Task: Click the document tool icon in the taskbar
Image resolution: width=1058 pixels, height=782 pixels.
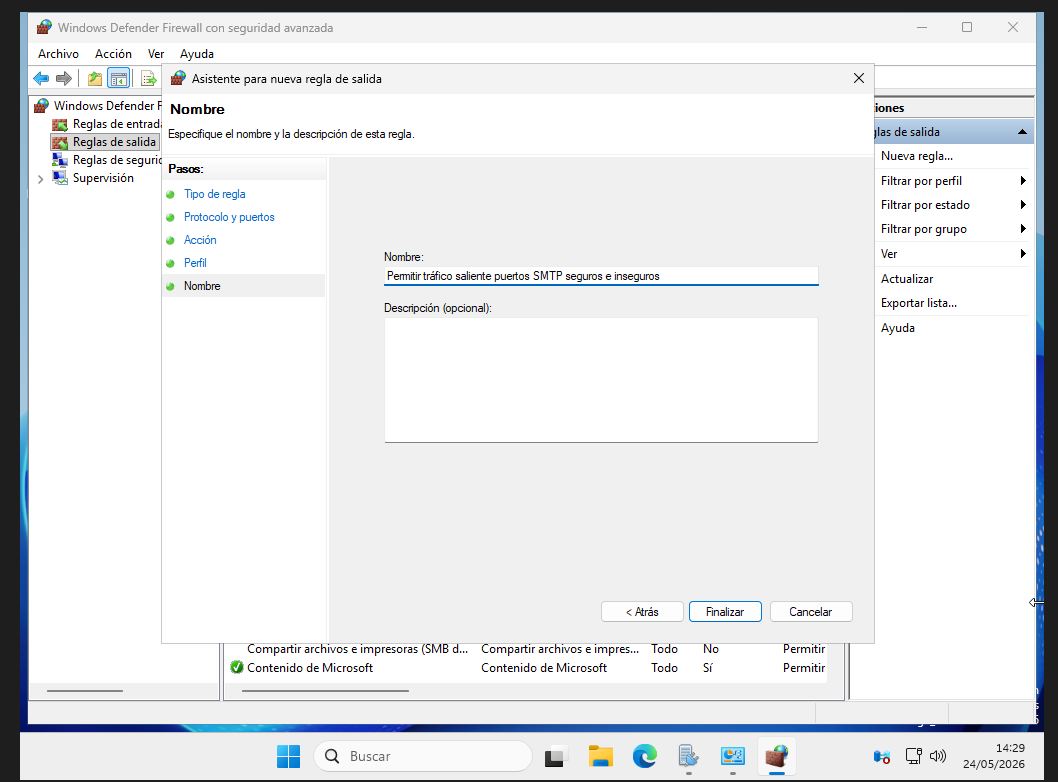Action: [688, 756]
